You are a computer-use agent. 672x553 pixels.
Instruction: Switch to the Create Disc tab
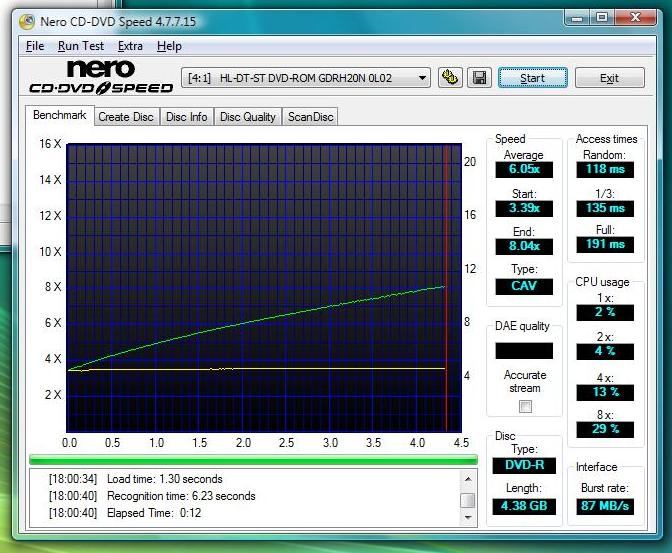coord(126,117)
